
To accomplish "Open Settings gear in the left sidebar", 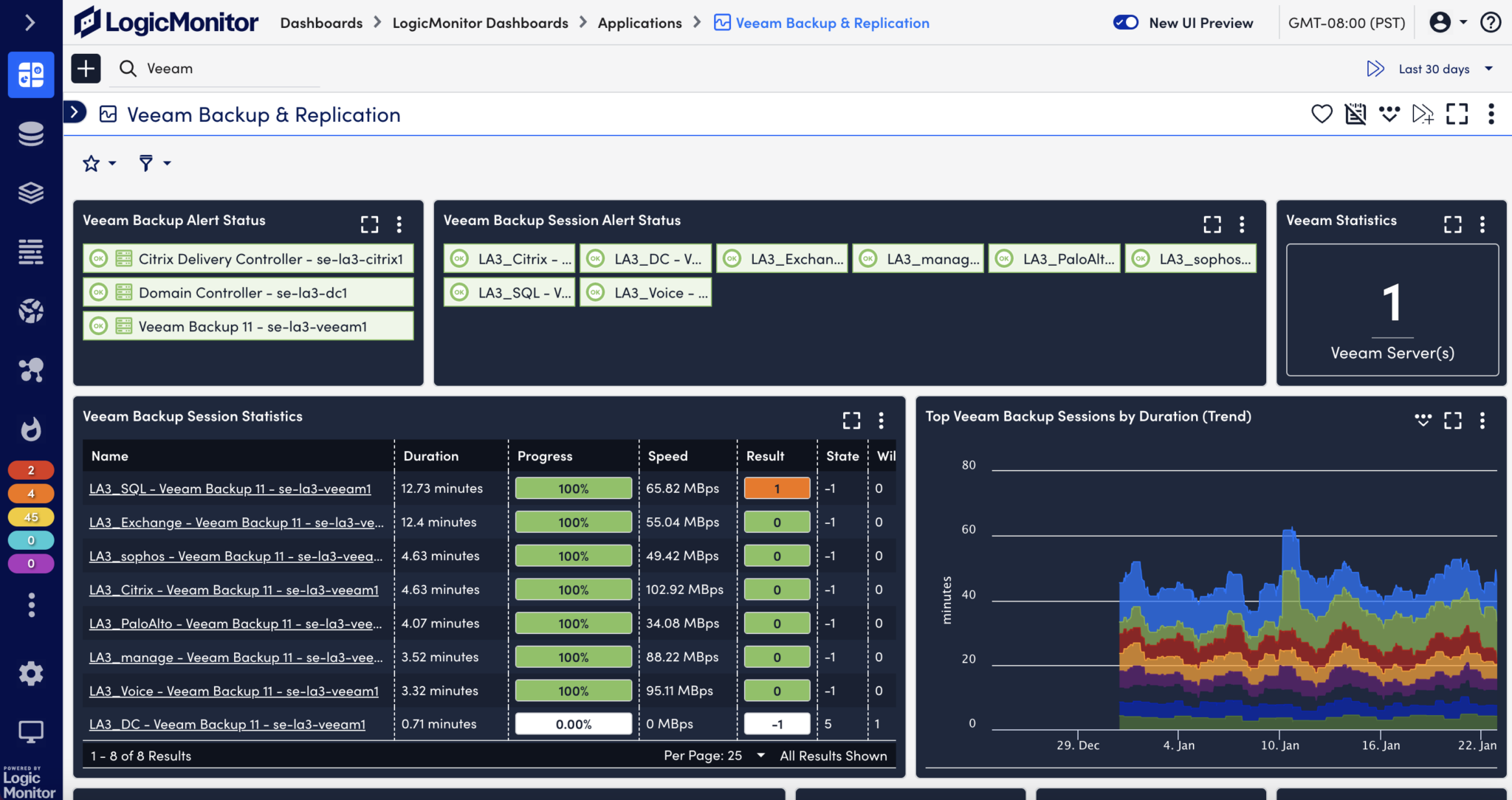I will click(31, 673).
